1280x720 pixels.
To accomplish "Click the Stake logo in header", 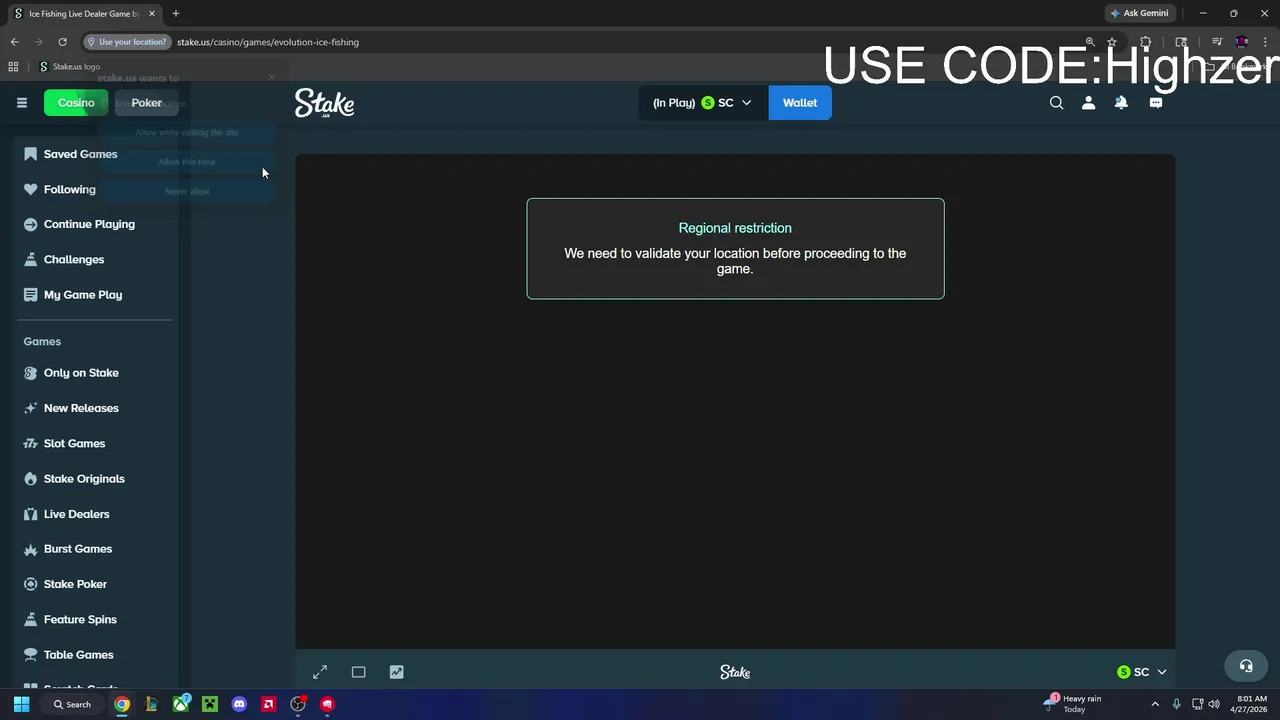I will point(324,103).
